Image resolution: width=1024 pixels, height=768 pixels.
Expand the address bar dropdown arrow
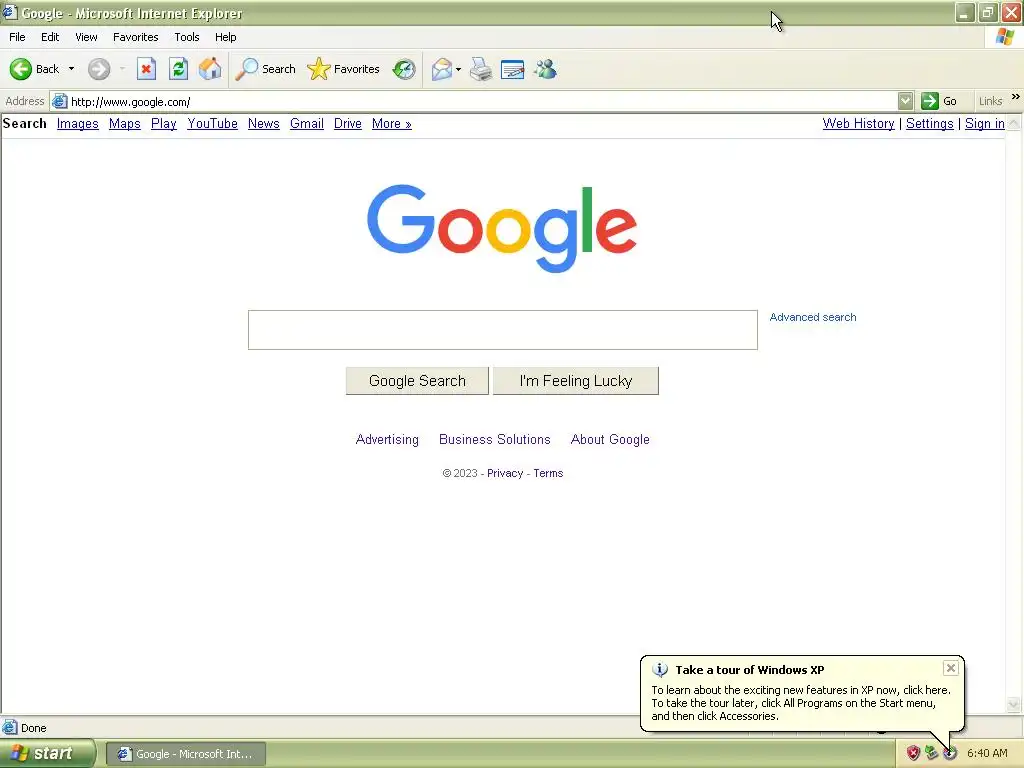[905, 101]
